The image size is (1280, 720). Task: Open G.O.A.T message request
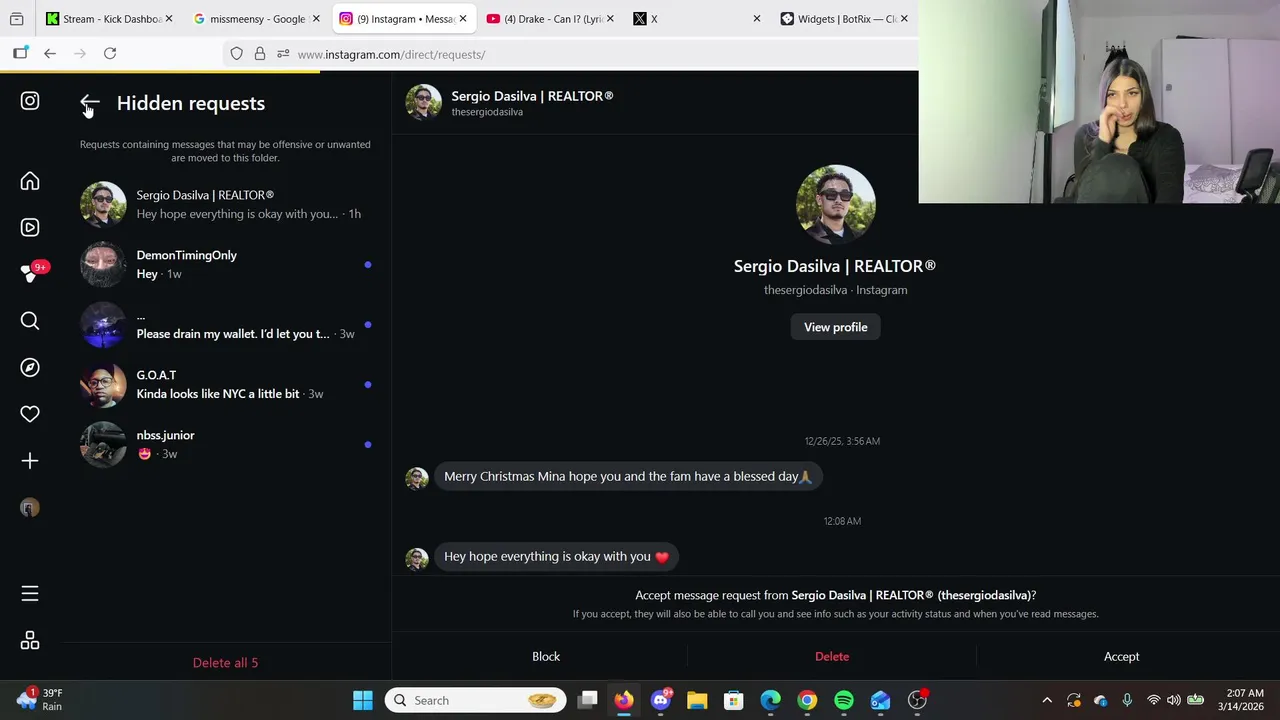point(227,384)
